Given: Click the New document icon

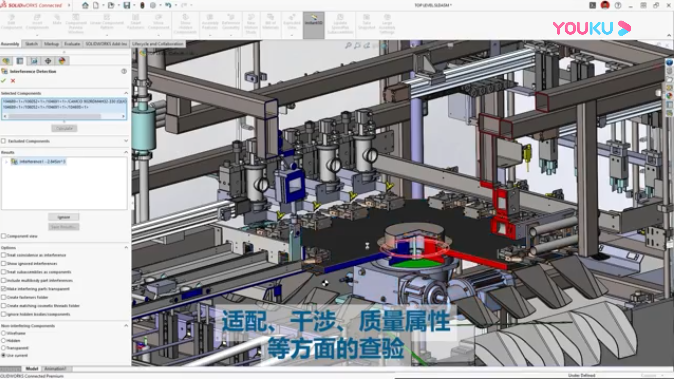Looking at the screenshot, I should pos(96,5).
